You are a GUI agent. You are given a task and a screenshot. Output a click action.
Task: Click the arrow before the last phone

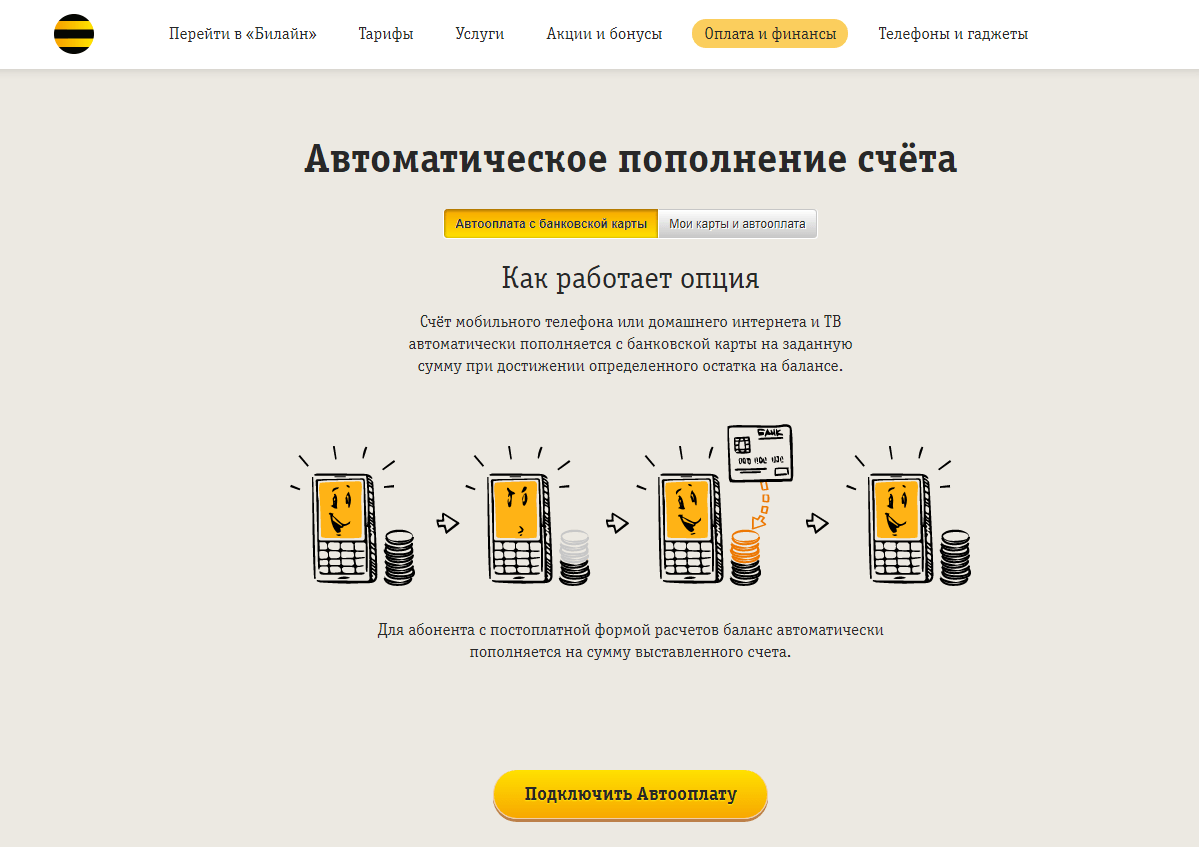(x=817, y=523)
